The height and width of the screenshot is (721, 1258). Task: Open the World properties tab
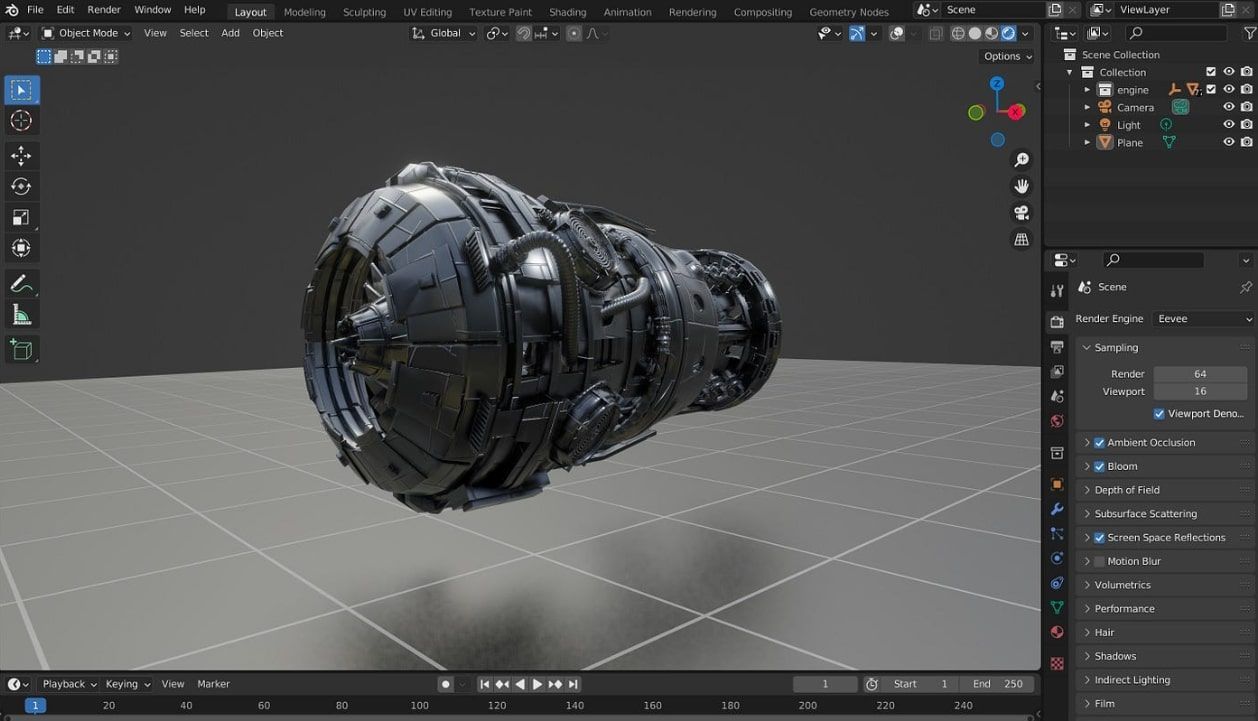click(1056, 421)
